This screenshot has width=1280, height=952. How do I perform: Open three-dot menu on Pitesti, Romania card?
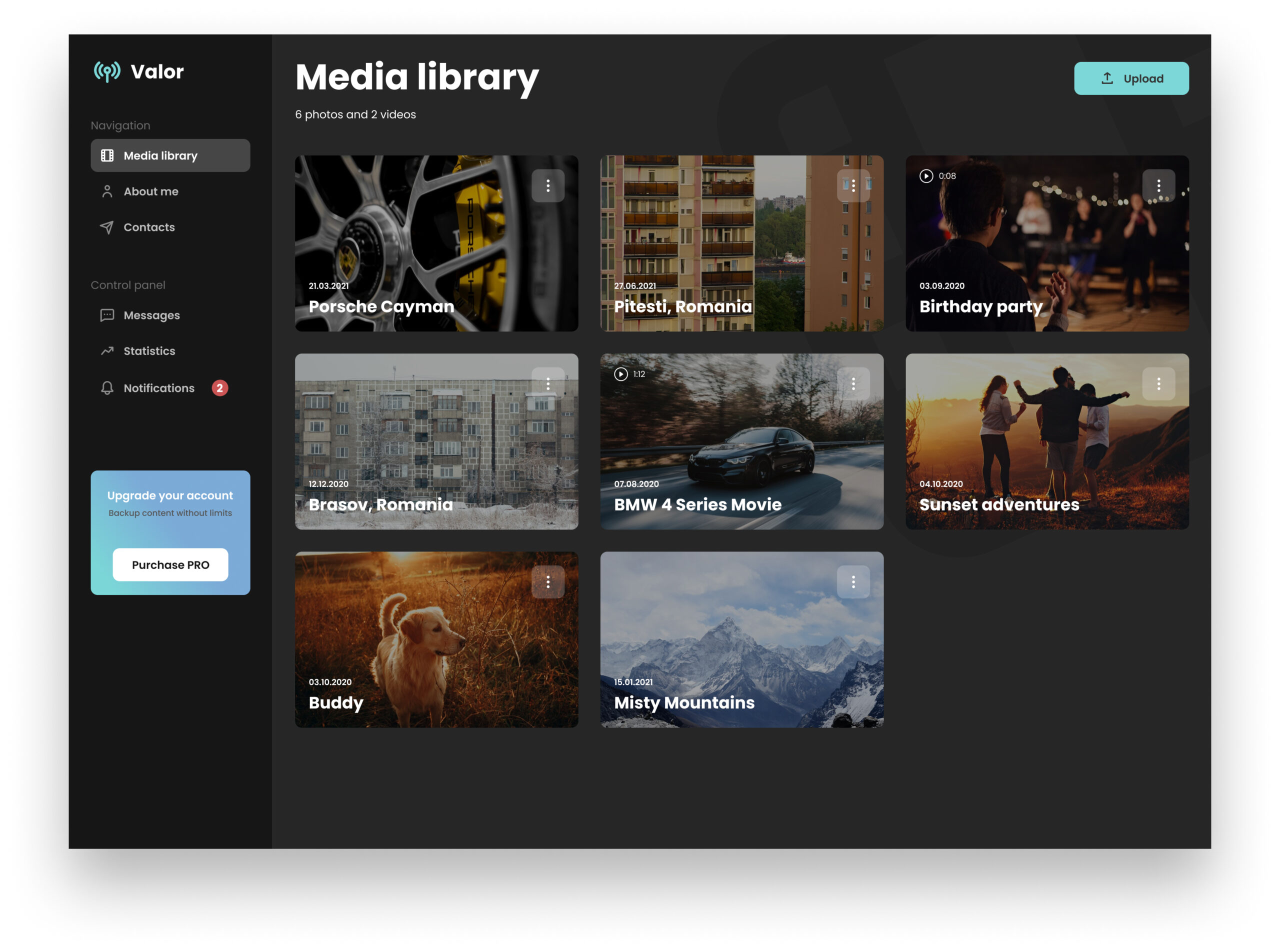point(853,185)
